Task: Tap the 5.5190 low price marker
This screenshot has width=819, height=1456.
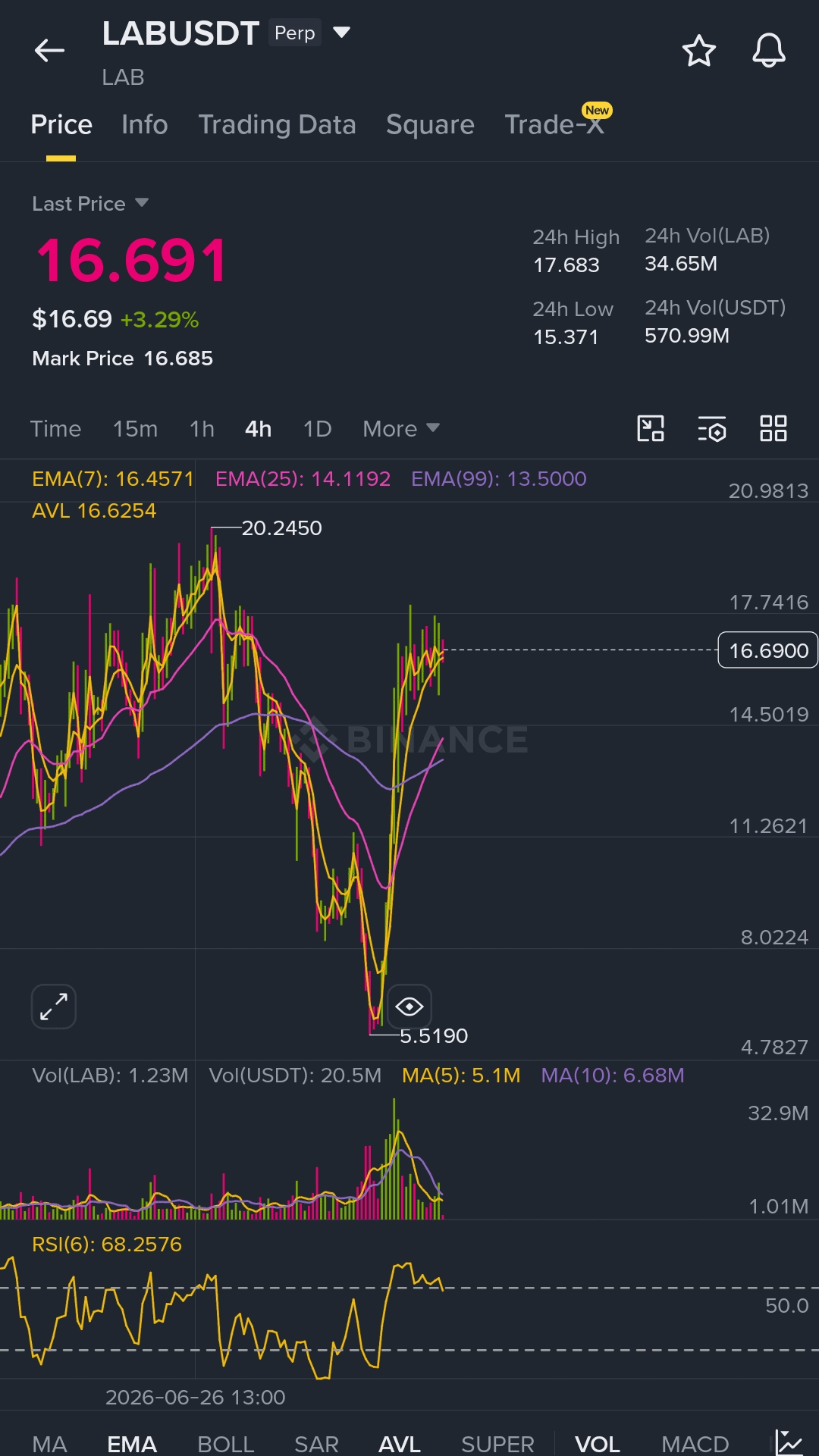Action: coord(434,1035)
